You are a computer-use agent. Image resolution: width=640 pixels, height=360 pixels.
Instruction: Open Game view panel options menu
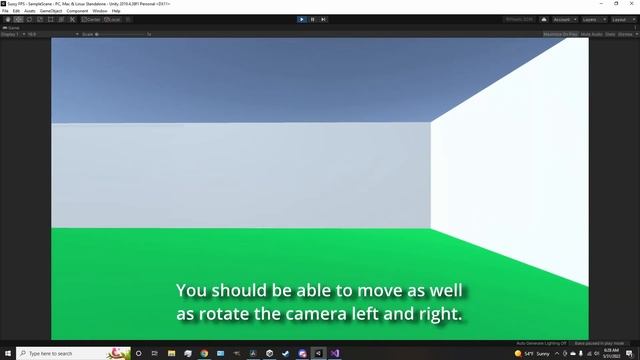pyautogui.click(x=636, y=28)
